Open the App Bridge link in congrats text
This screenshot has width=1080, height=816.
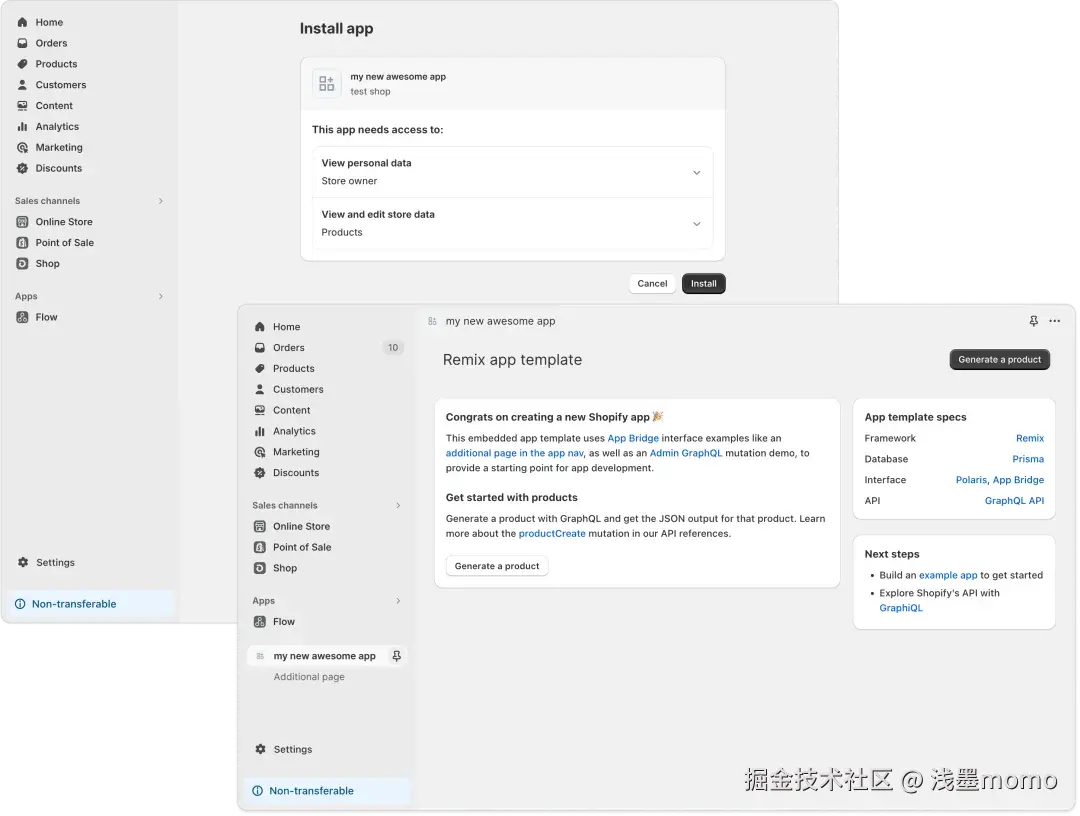pos(633,438)
